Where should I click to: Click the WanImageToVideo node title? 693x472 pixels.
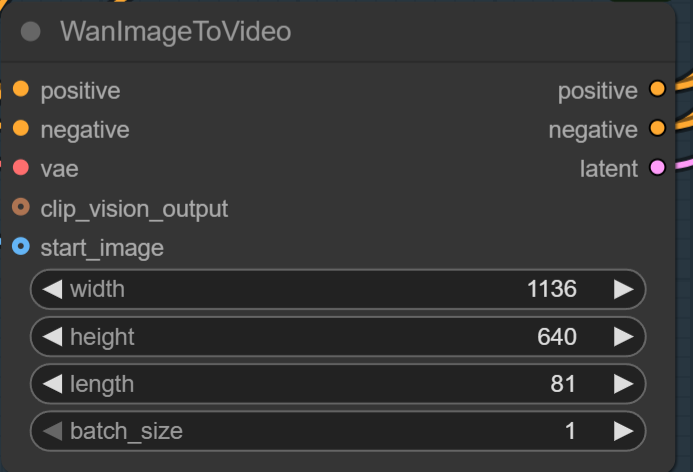176,32
